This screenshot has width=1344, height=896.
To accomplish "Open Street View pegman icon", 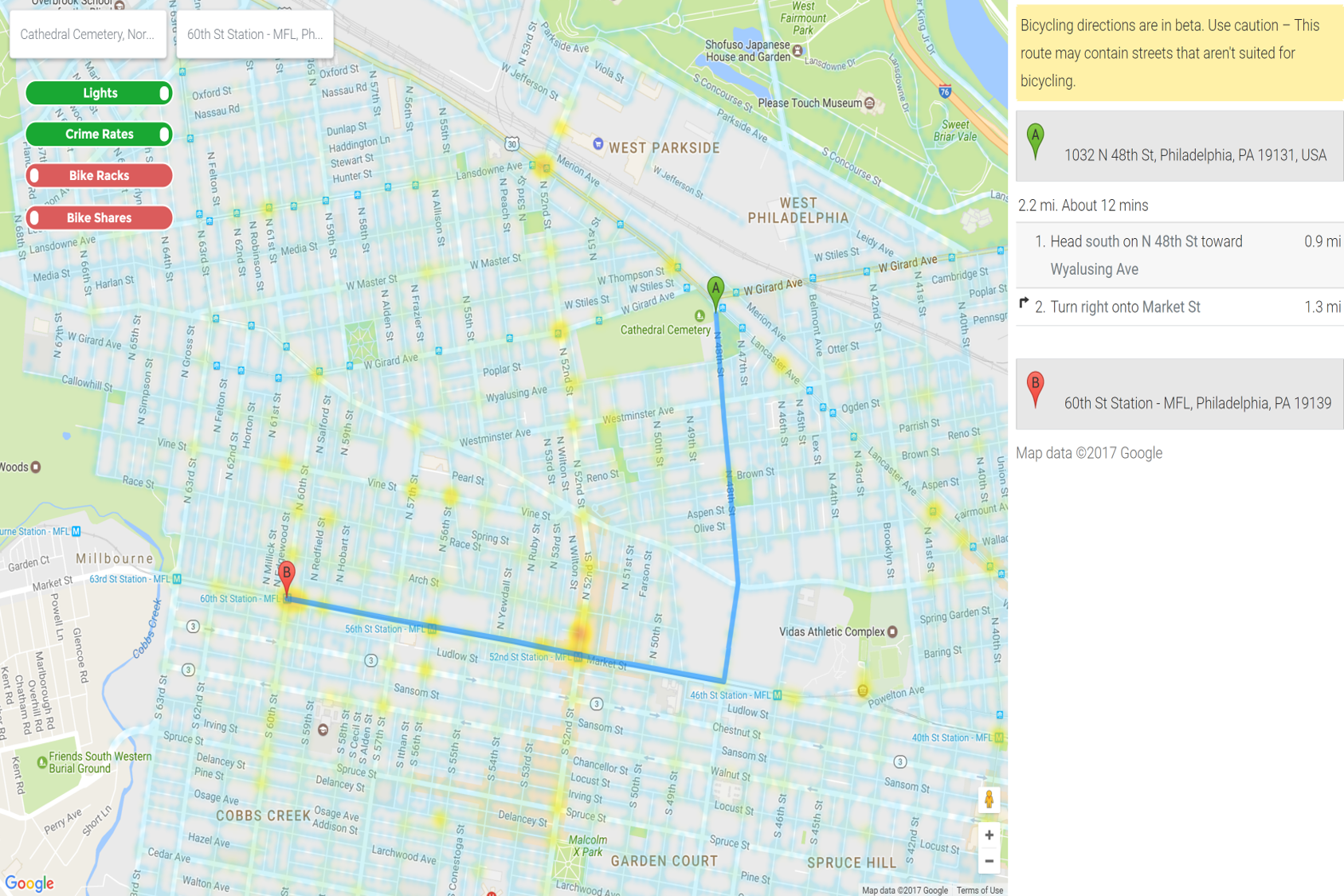I will (x=989, y=799).
